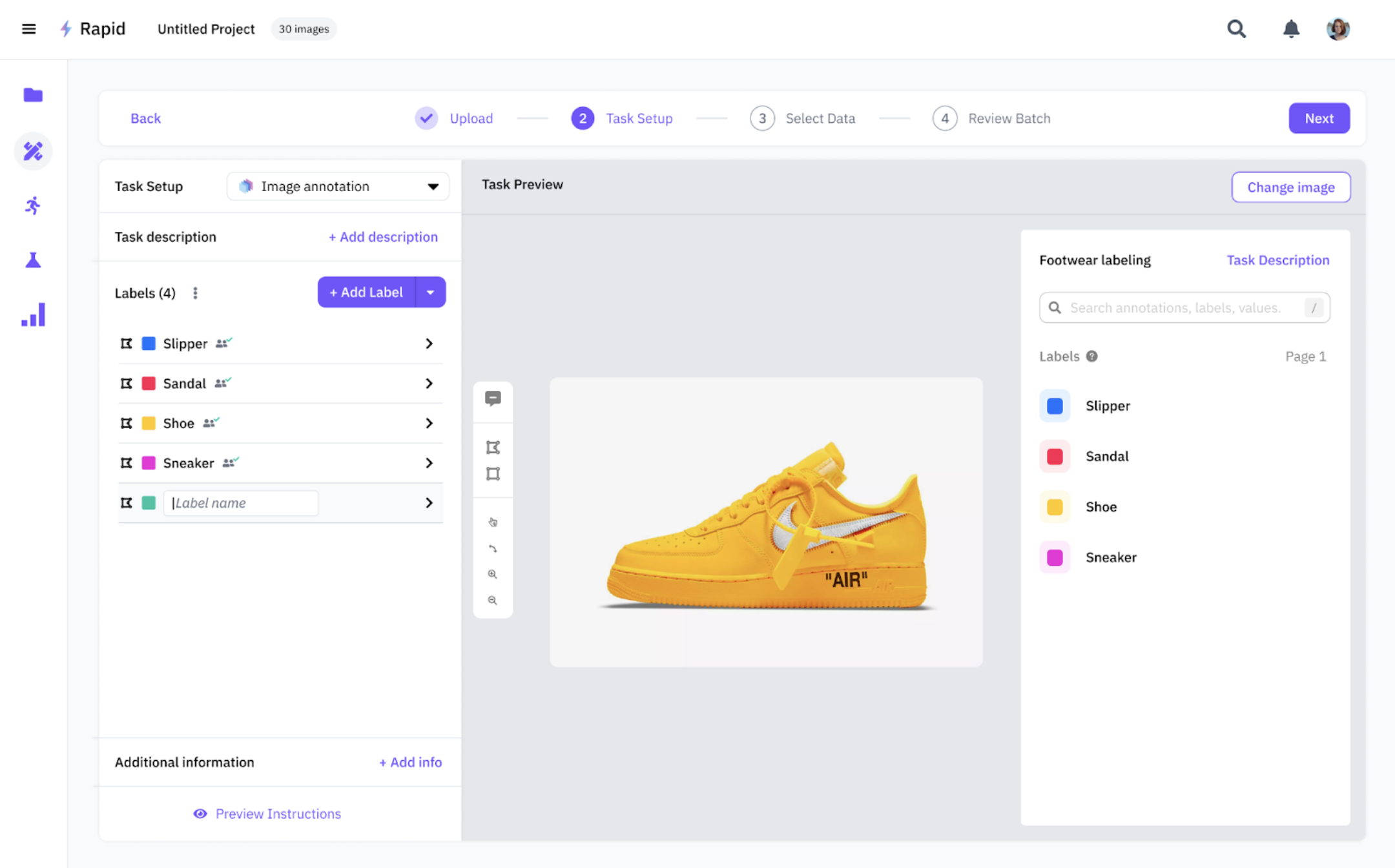This screenshot has width=1395, height=868.
Task: Click the 30 images badge
Action: (304, 28)
